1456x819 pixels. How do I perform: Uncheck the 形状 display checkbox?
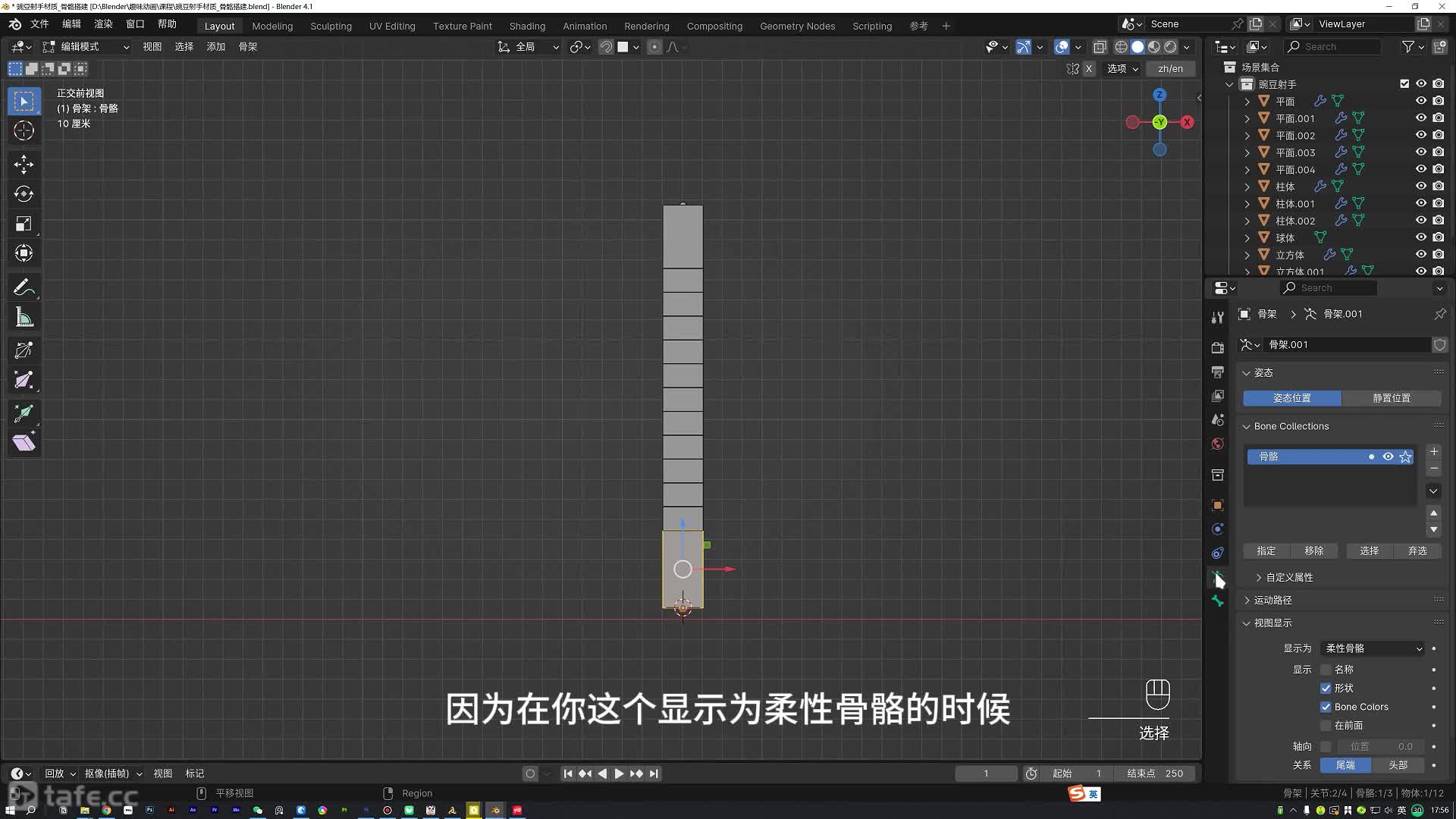click(1326, 689)
